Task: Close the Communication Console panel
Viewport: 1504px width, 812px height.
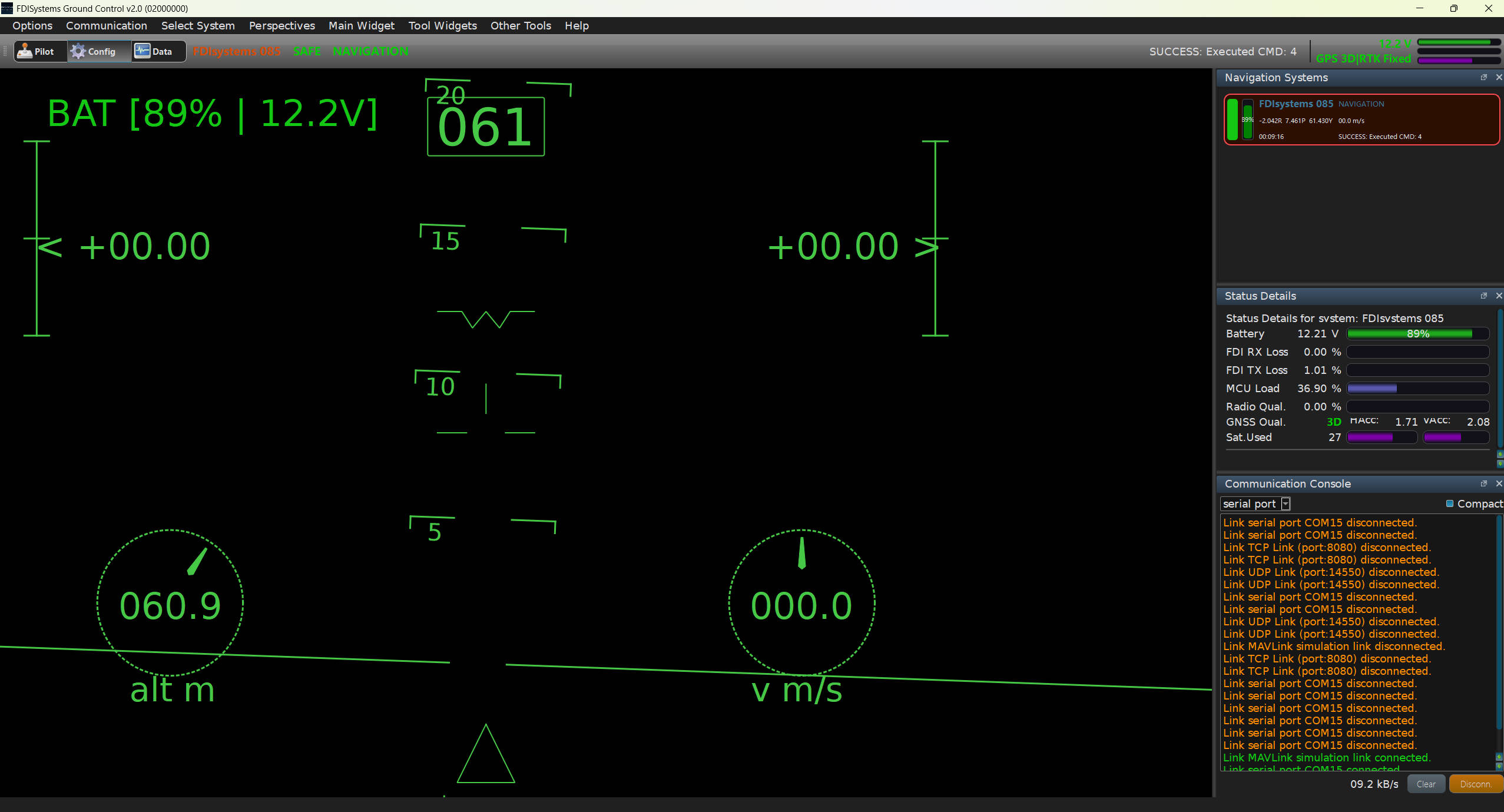Action: click(x=1499, y=483)
